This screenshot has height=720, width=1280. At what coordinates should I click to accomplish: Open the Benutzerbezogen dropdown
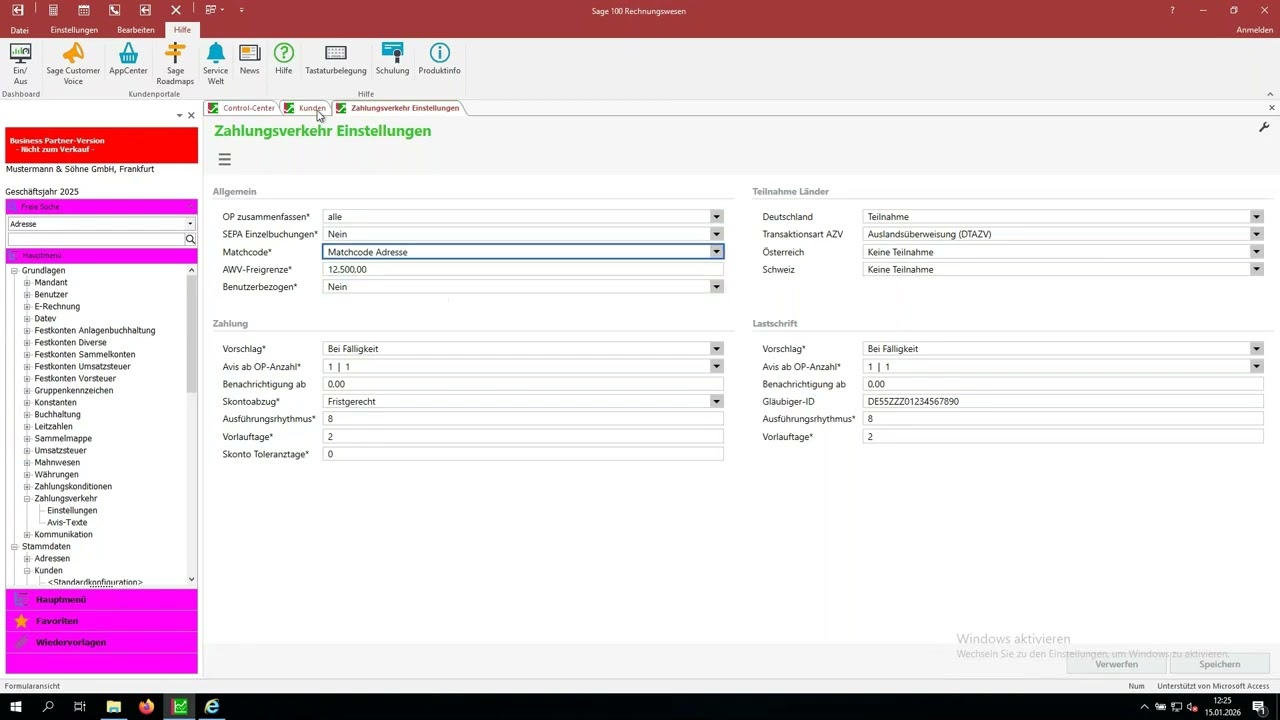tap(716, 287)
